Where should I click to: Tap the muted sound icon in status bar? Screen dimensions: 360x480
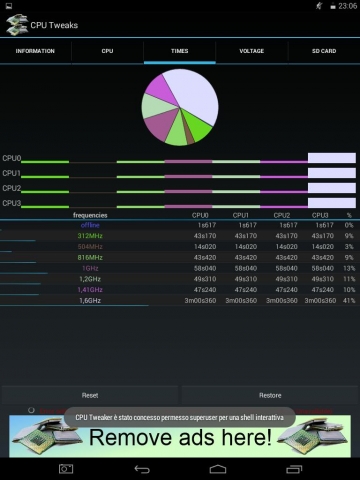[x=319, y=6]
